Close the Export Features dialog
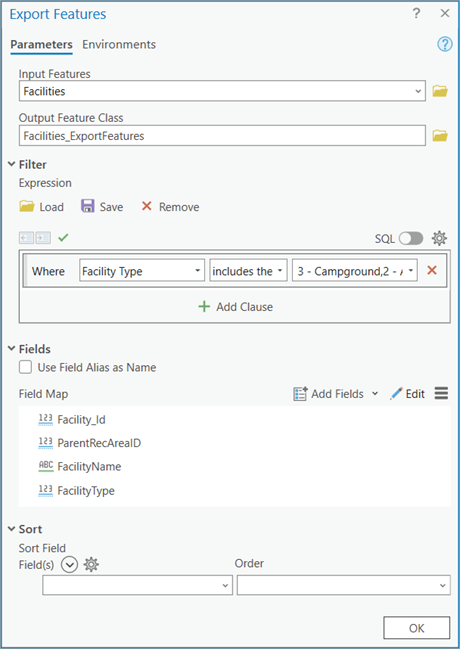Viewport: 460px width, 649px height. 445,14
